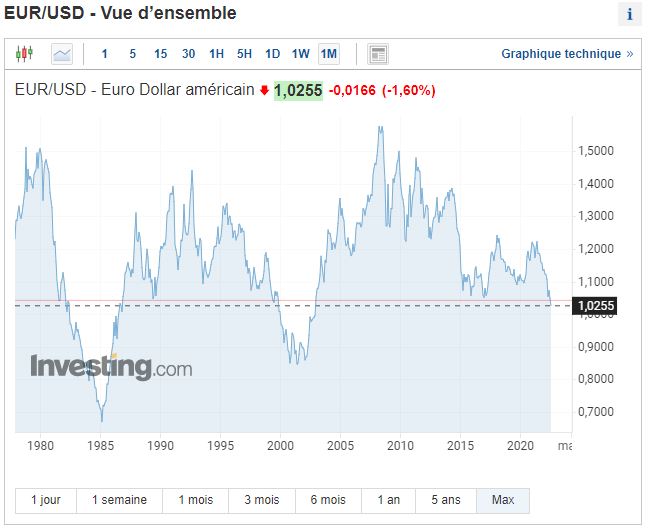Viewport: 648px width, 532px height.
Task: Toggle the 1M monthly interval
Action: [x=329, y=53]
